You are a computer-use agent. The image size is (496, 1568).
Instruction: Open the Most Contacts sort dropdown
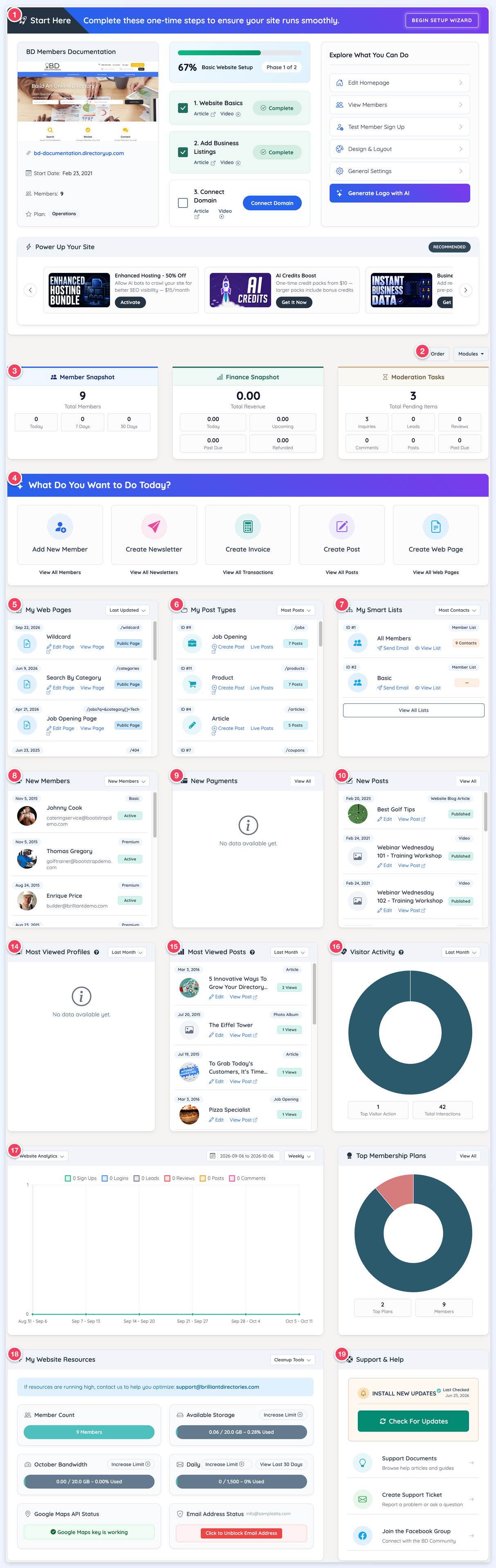click(457, 610)
